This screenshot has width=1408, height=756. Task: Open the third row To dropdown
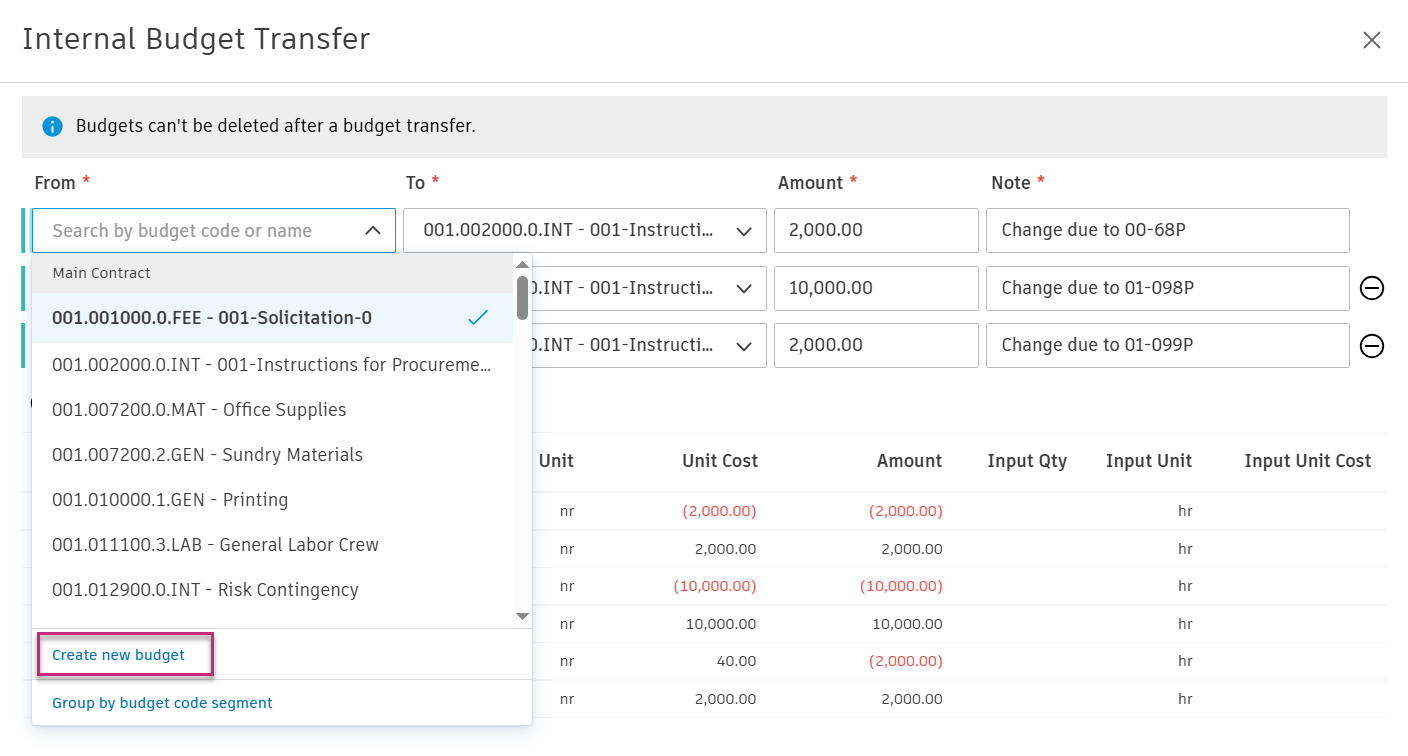tap(744, 346)
